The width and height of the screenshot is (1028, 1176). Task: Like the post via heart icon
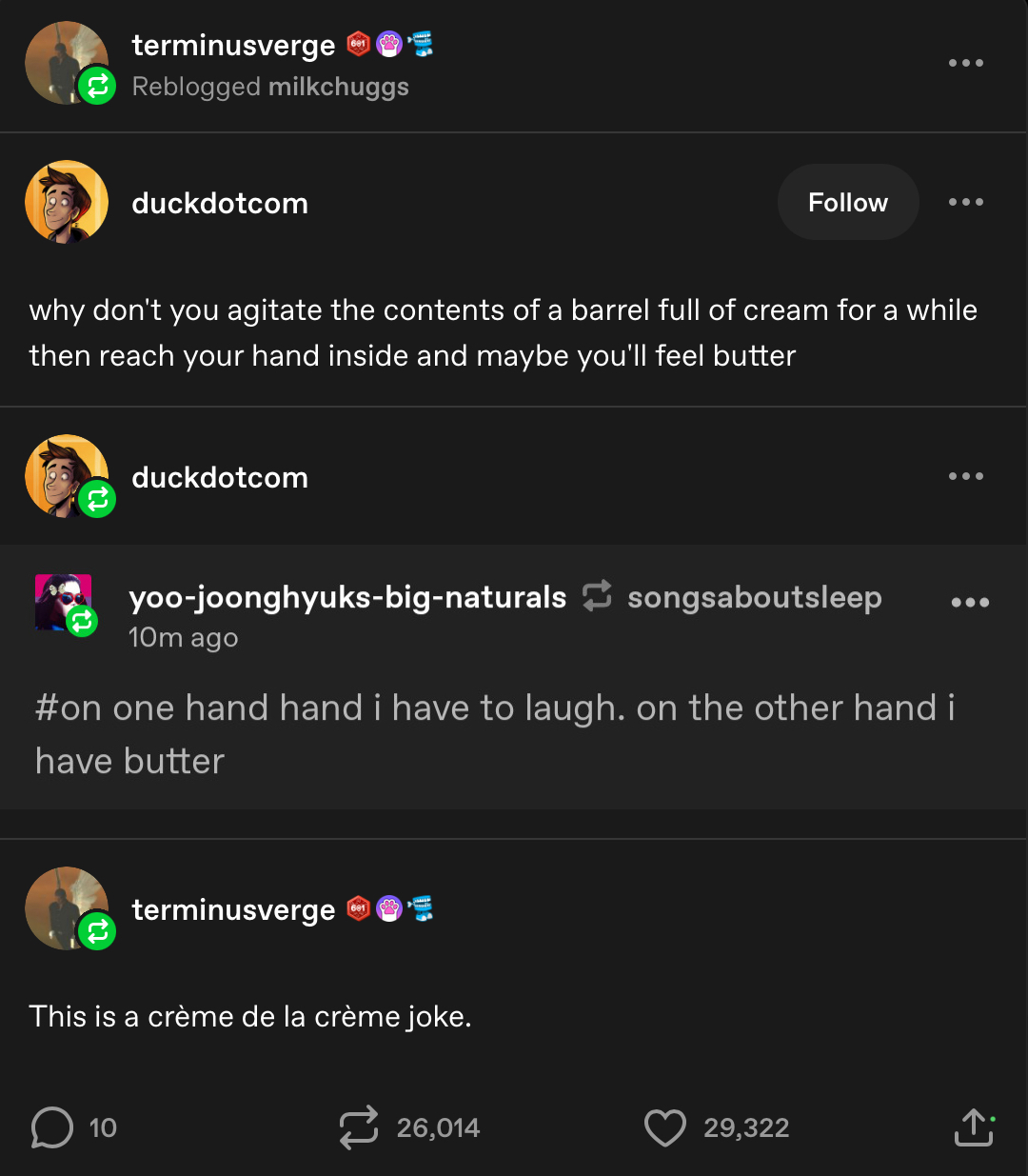[x=664, y=1127]
